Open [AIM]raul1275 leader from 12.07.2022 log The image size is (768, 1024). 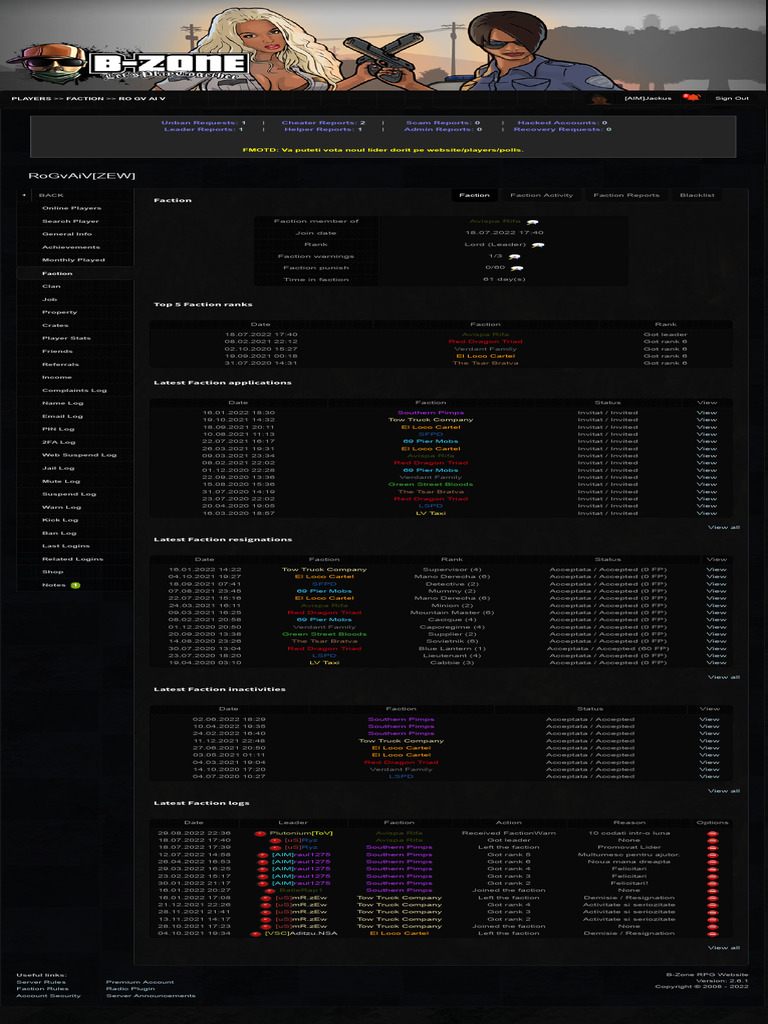point(301,855)
